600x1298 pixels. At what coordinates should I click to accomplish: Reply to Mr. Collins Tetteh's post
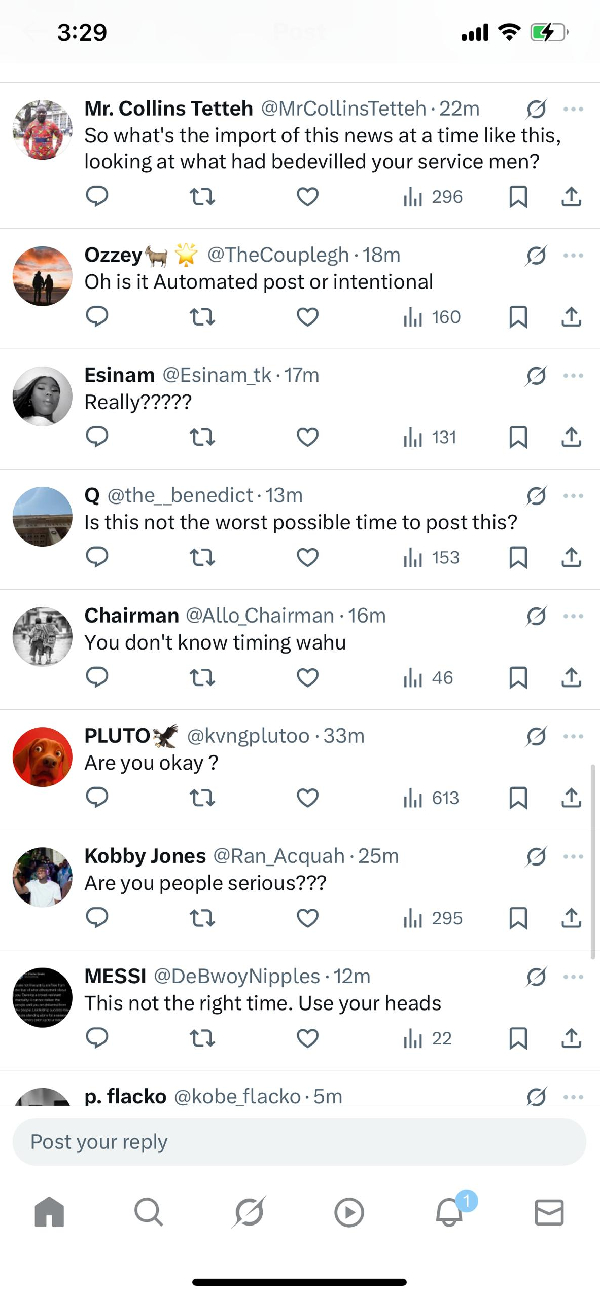click(97, 197)
